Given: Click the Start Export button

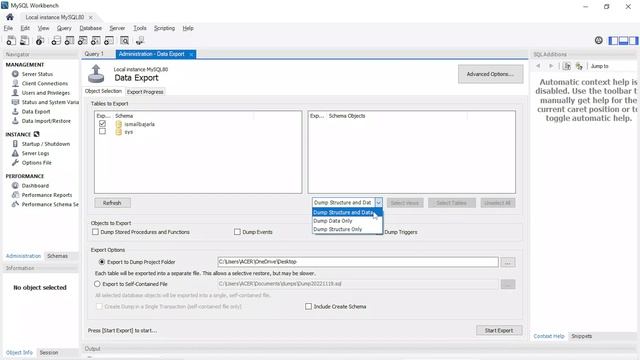Looking at the screenshot, I should [499, 330].
